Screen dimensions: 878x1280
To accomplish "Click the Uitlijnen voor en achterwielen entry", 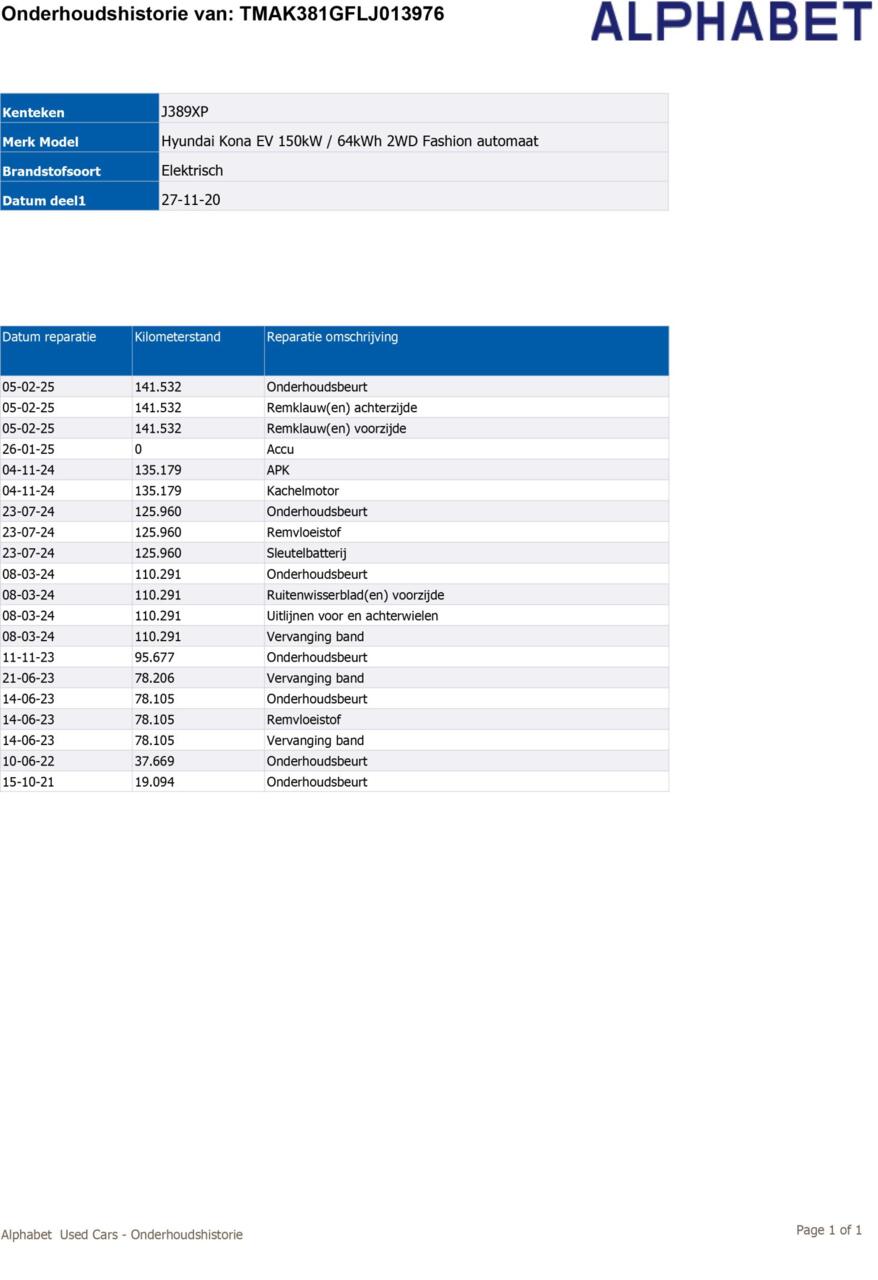I will [352, 616].
